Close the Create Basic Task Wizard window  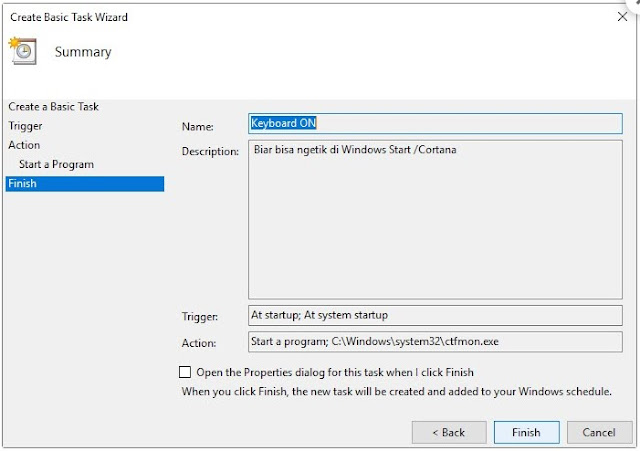622,17
